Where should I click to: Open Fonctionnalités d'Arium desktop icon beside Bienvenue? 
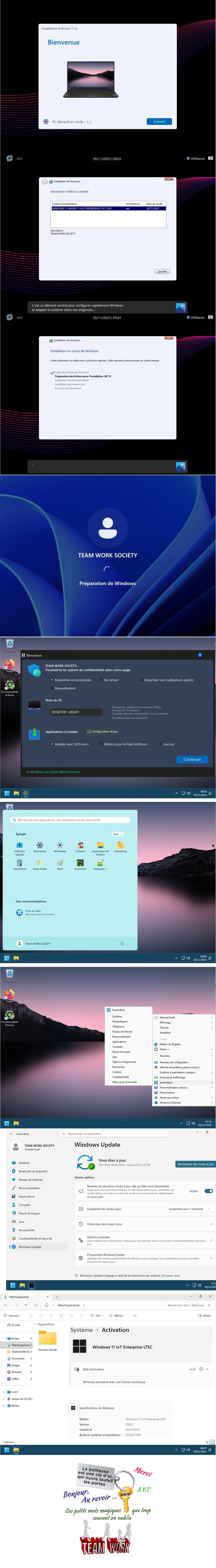click(x=10, y=688)
